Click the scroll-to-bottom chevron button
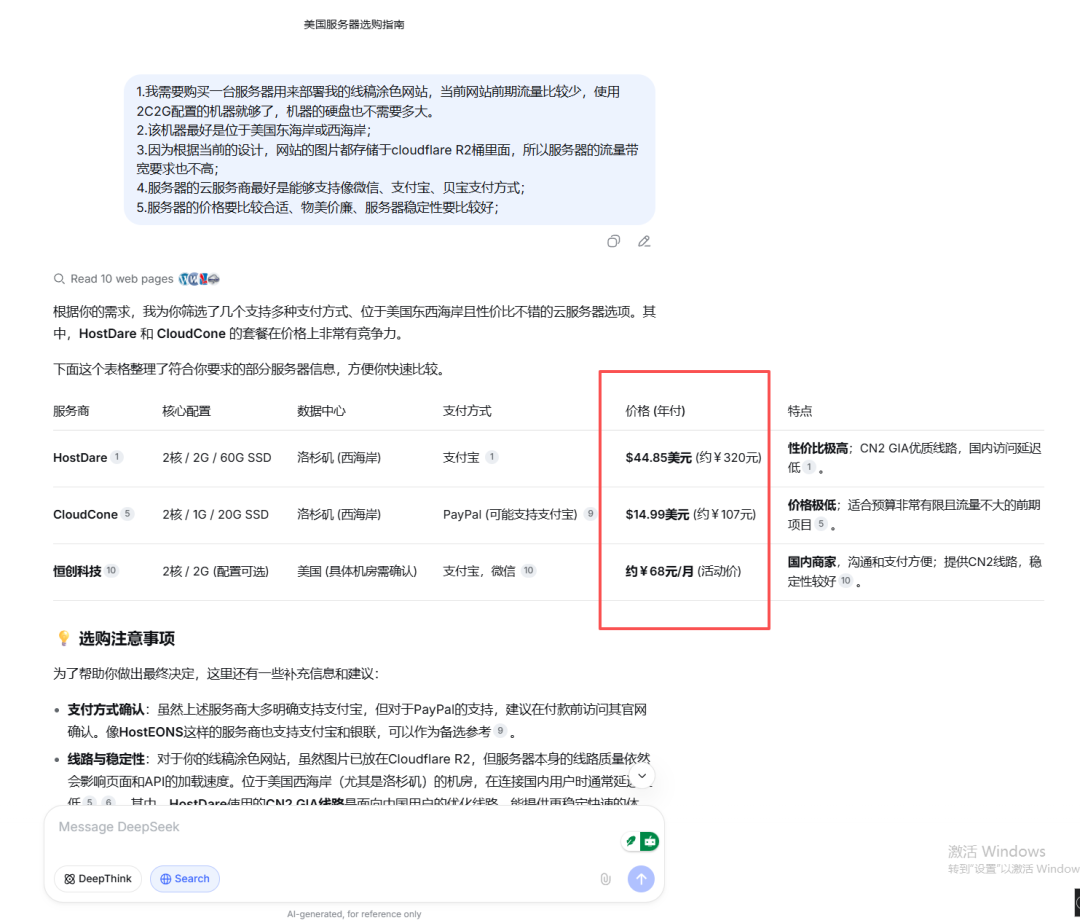The height and width of the screenshot is (923, 1080). [x=643, y=775]
